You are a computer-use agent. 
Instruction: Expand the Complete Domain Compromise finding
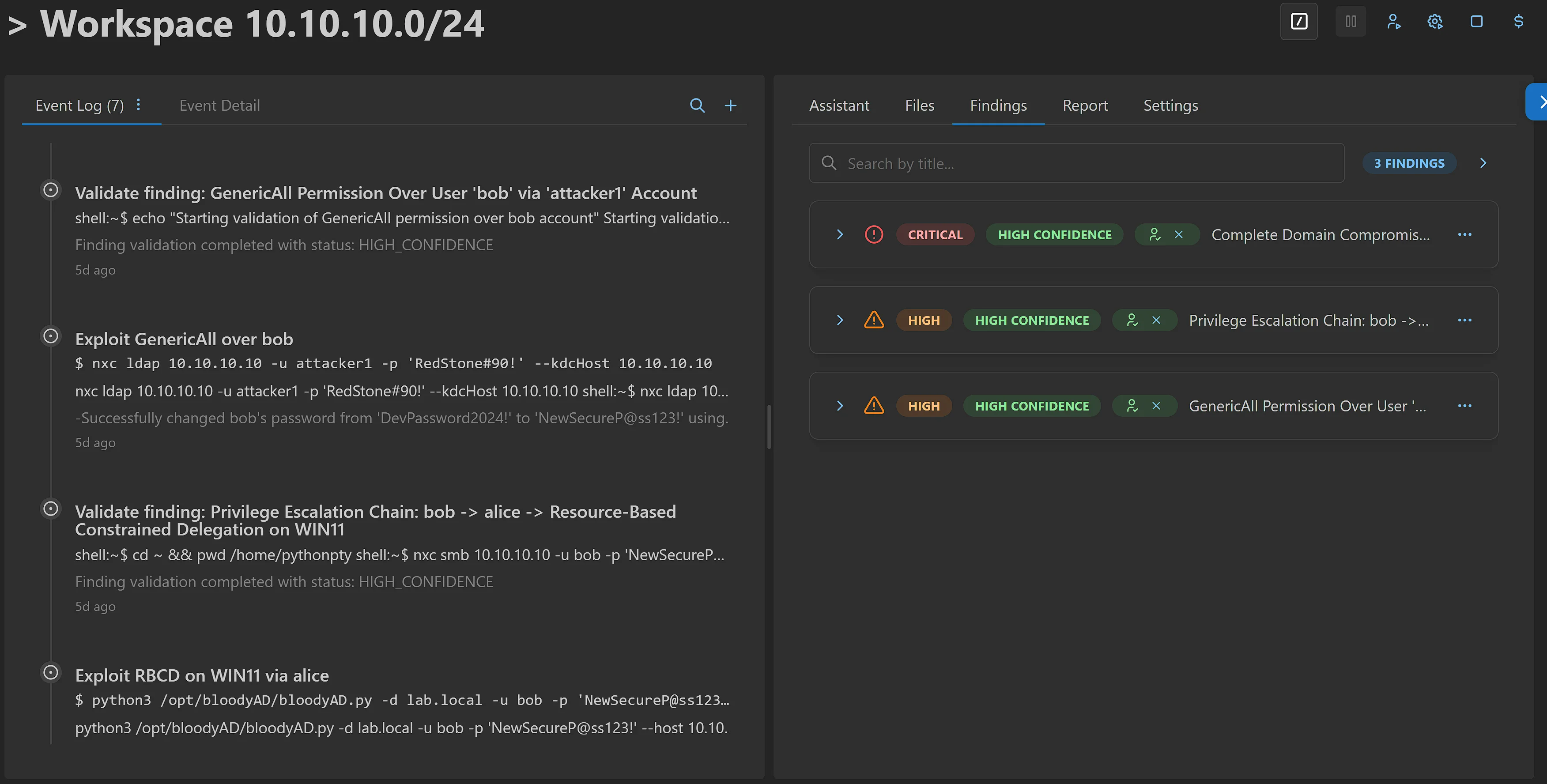(x=840, y=235)
